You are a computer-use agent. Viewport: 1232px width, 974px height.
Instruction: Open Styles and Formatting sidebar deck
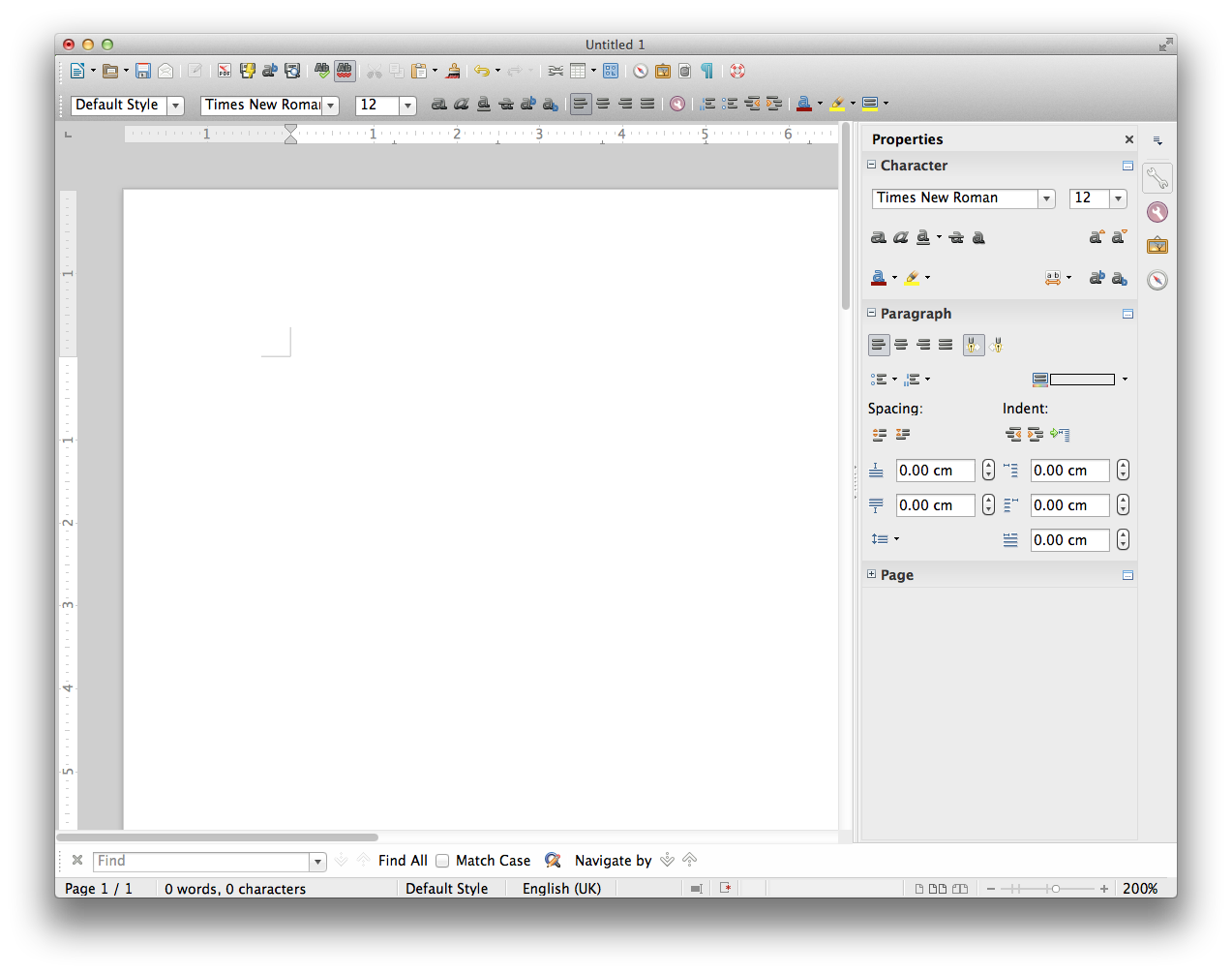(x=1157, y=212)
